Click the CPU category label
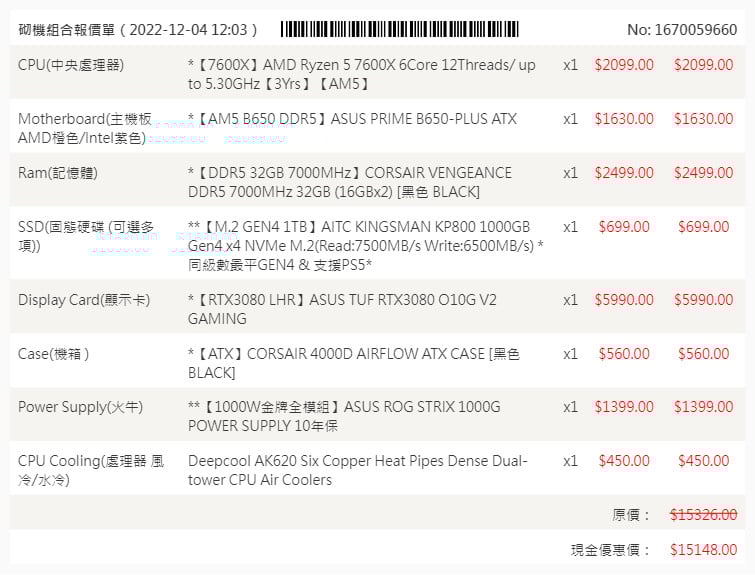The width and height of the screenshot is (755, 575). coord(85,65)
